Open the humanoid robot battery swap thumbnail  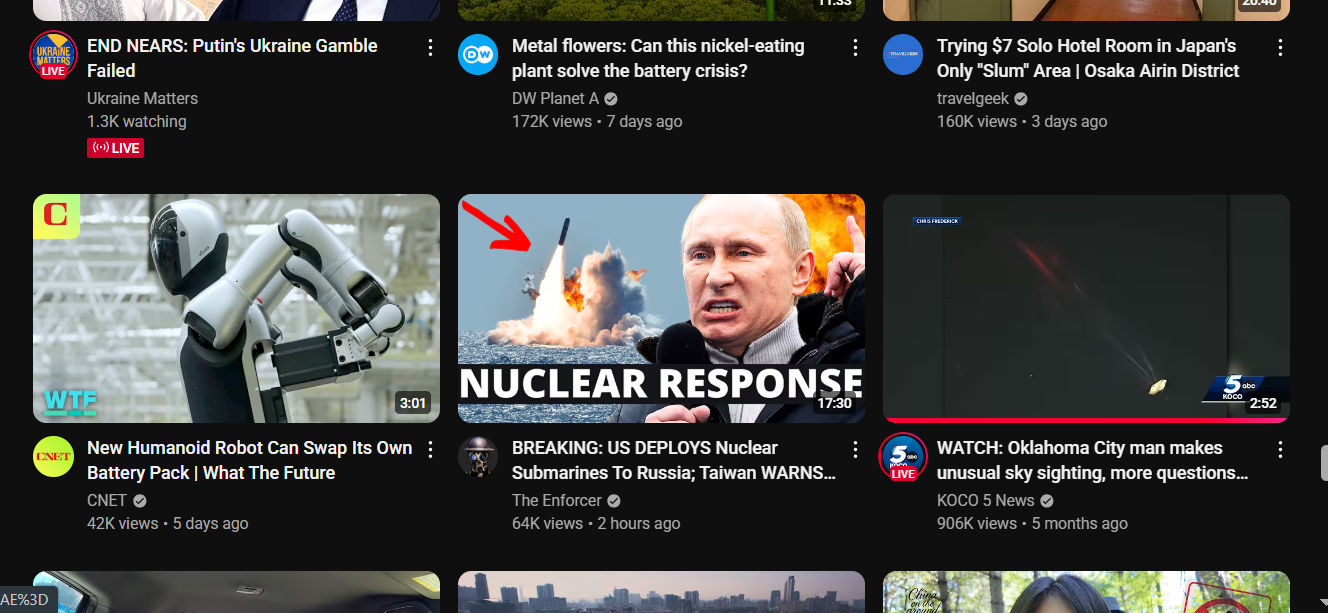click(x=236, y=307)
